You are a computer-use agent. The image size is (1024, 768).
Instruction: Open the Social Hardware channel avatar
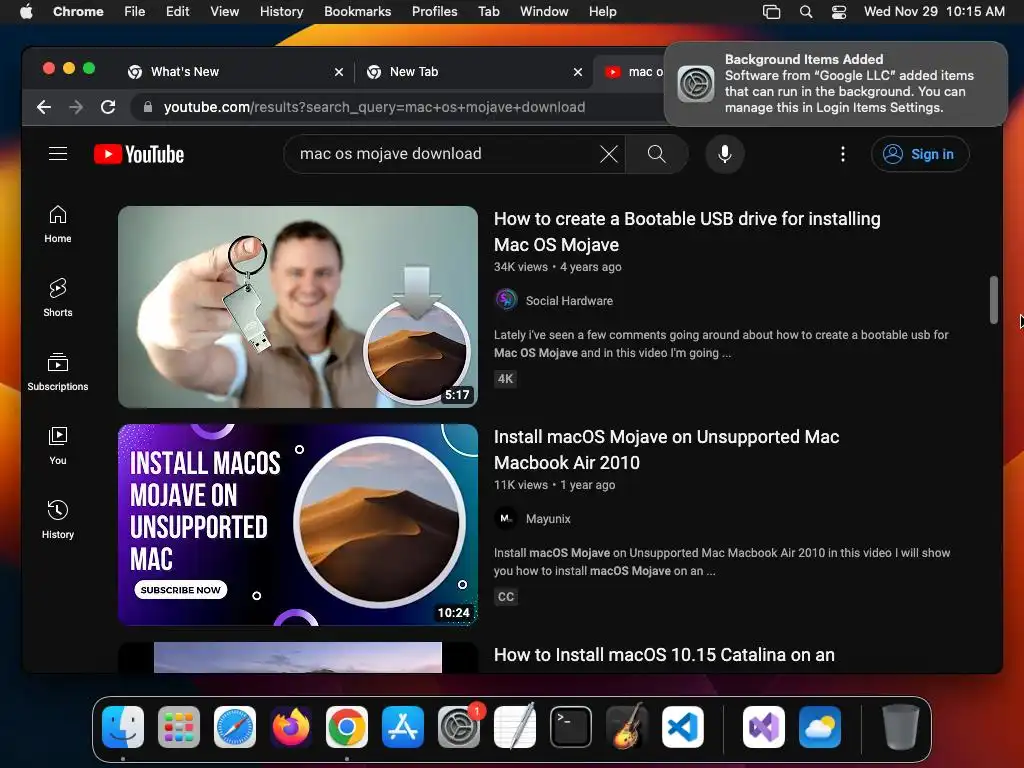[505, 300]
